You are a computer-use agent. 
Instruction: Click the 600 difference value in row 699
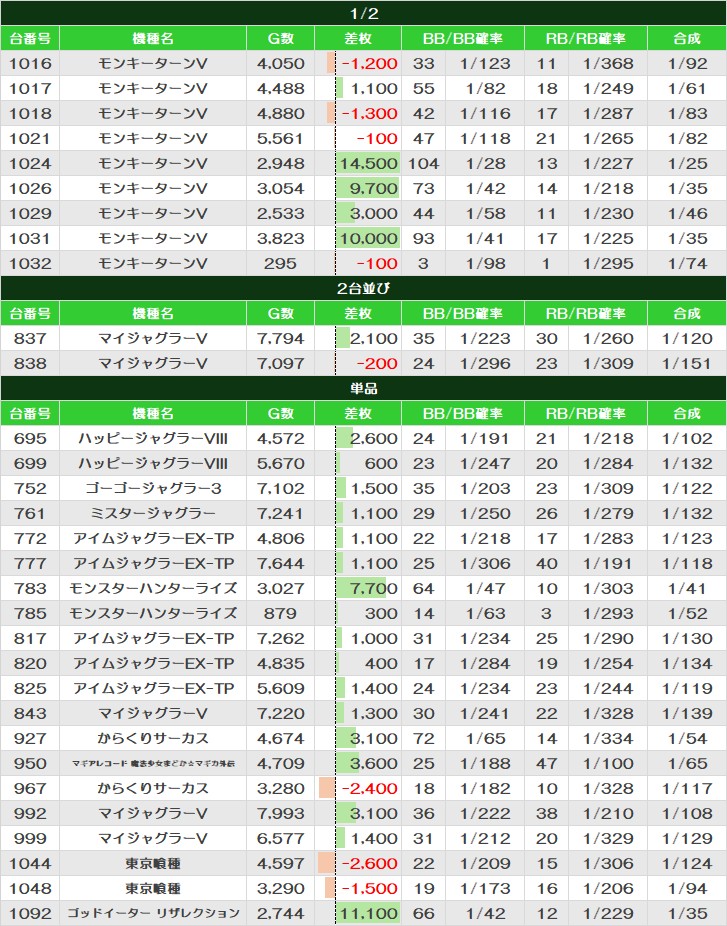coord(381,463)
